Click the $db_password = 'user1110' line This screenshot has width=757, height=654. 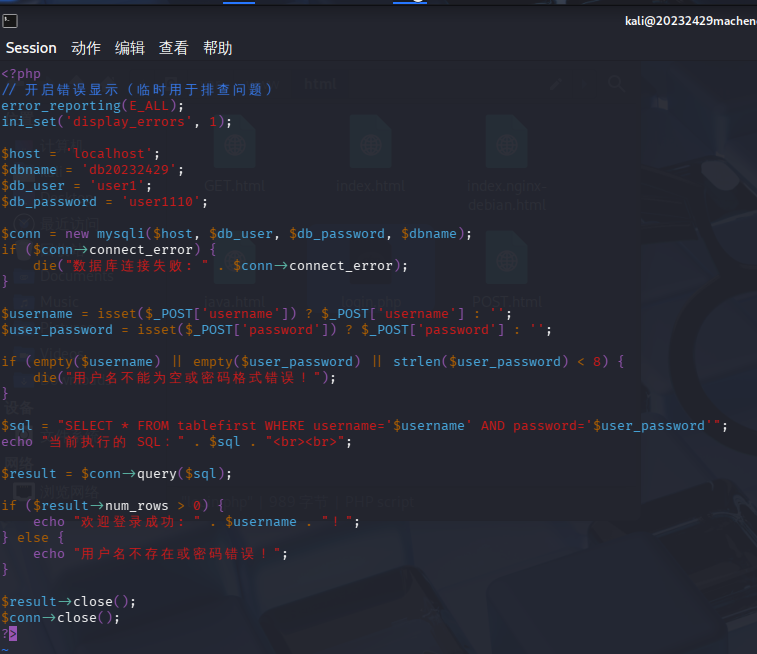click(104, 201)
